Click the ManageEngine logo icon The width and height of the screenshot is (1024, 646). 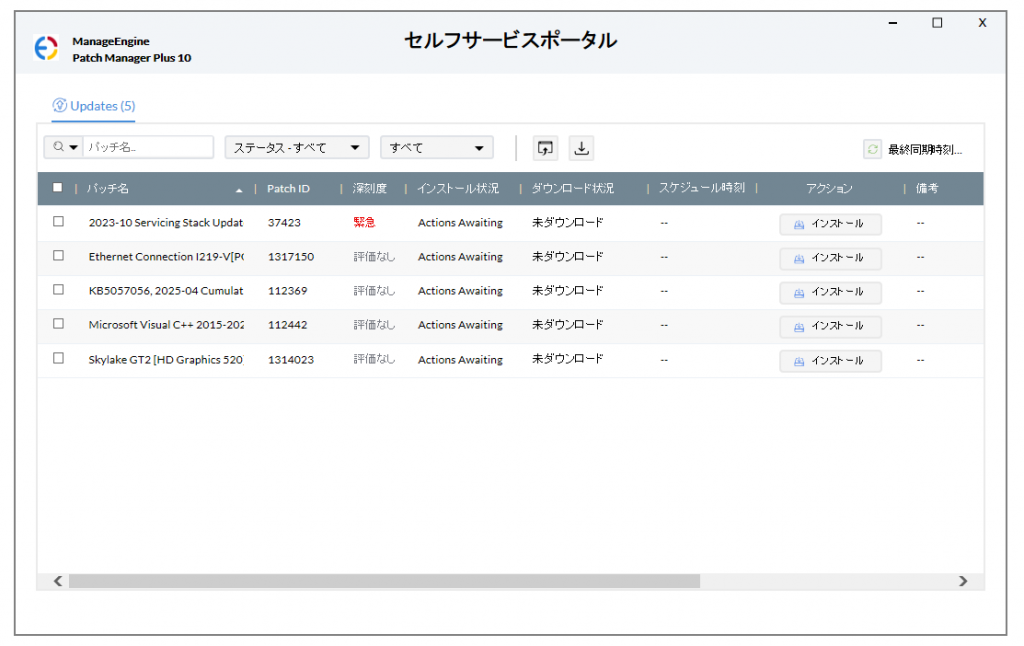coord(46,49)
